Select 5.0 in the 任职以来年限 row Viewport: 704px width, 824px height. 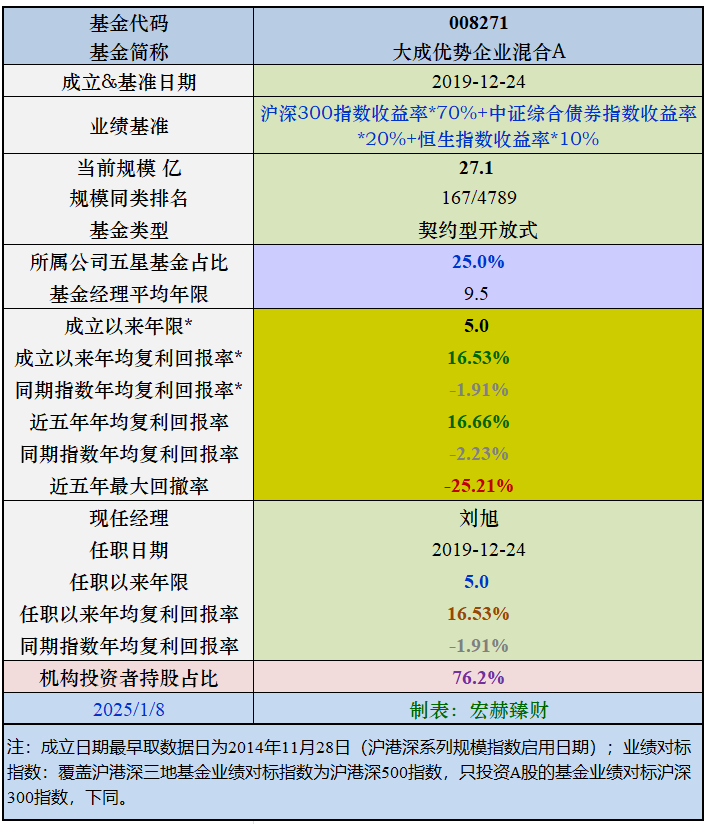click(x=476, y=582)
